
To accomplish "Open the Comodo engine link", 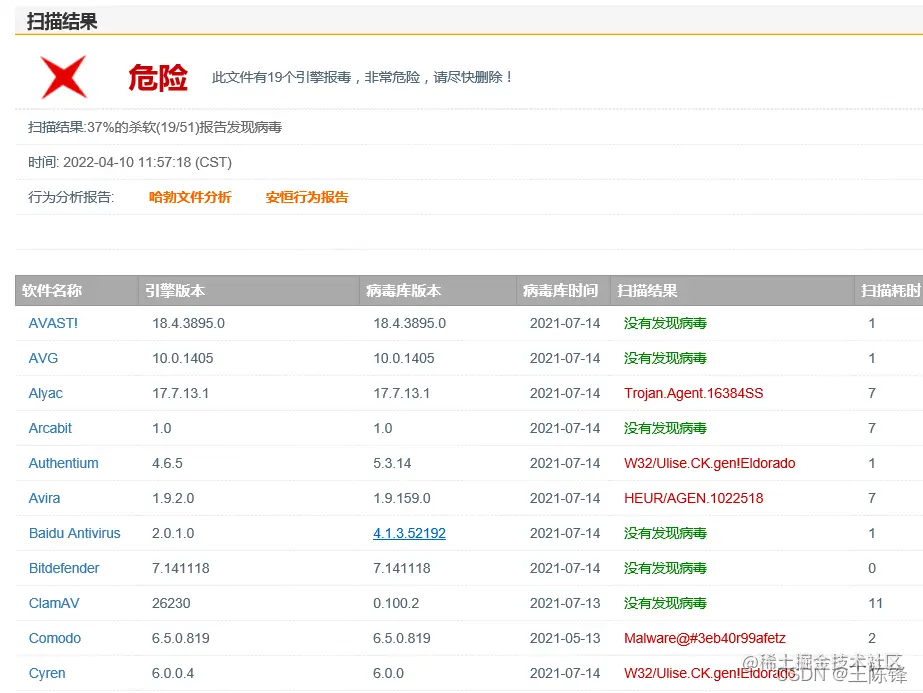I will coord(55,638).
